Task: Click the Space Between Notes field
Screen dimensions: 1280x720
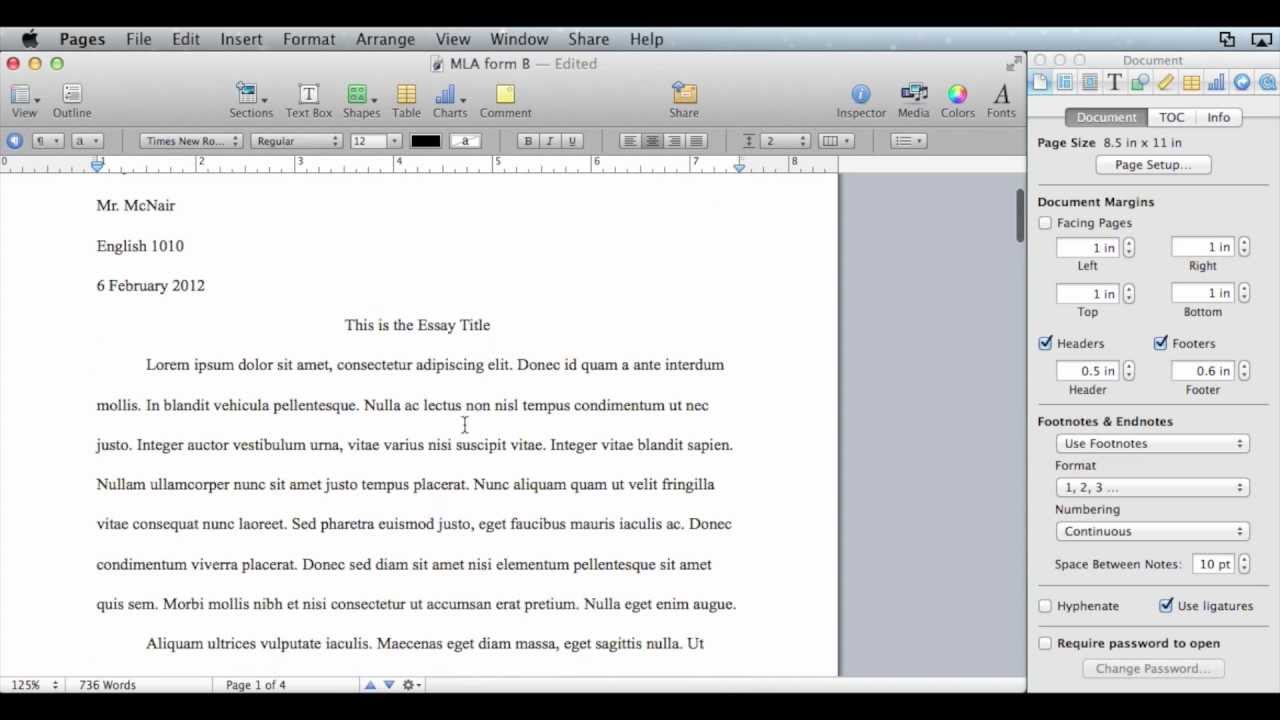Action: pos(1214,564)
